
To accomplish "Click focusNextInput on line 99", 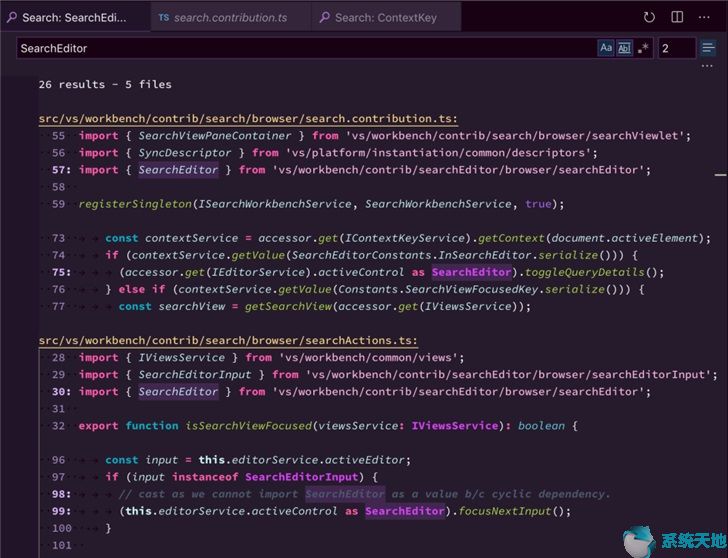I will point(505,511).
